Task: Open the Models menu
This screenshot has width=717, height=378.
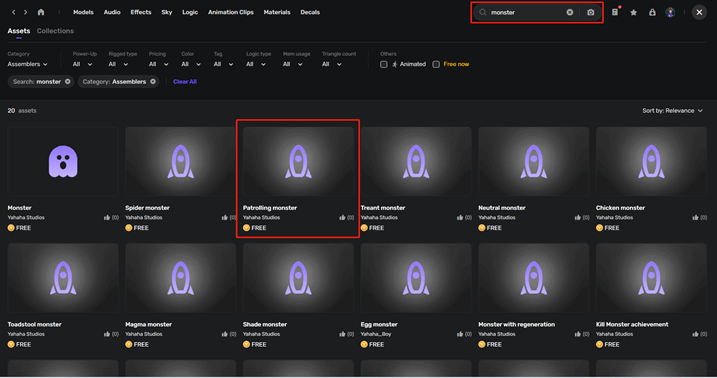Action: coord(83,12)
